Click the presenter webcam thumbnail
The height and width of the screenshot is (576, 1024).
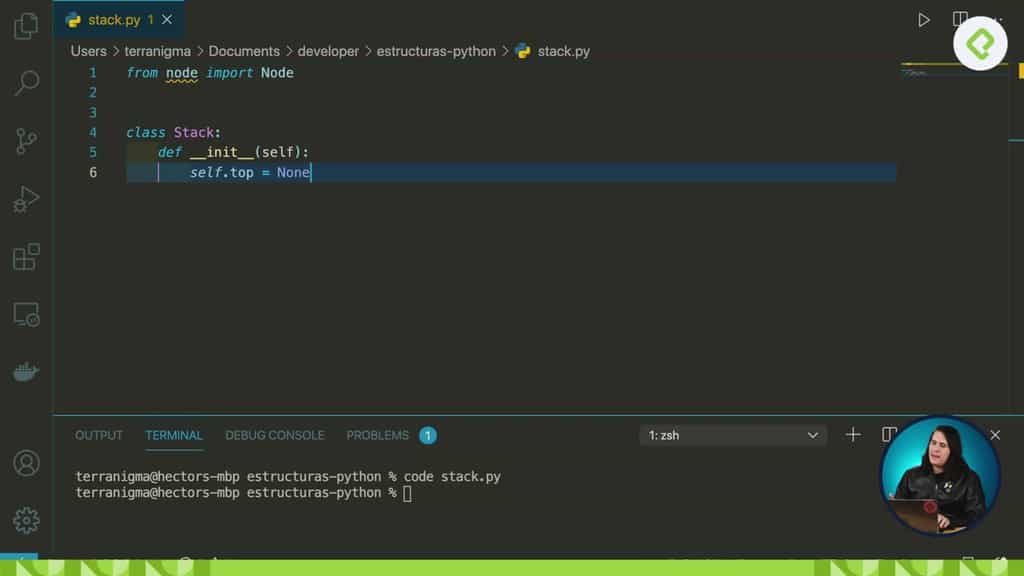pos(939,475)
